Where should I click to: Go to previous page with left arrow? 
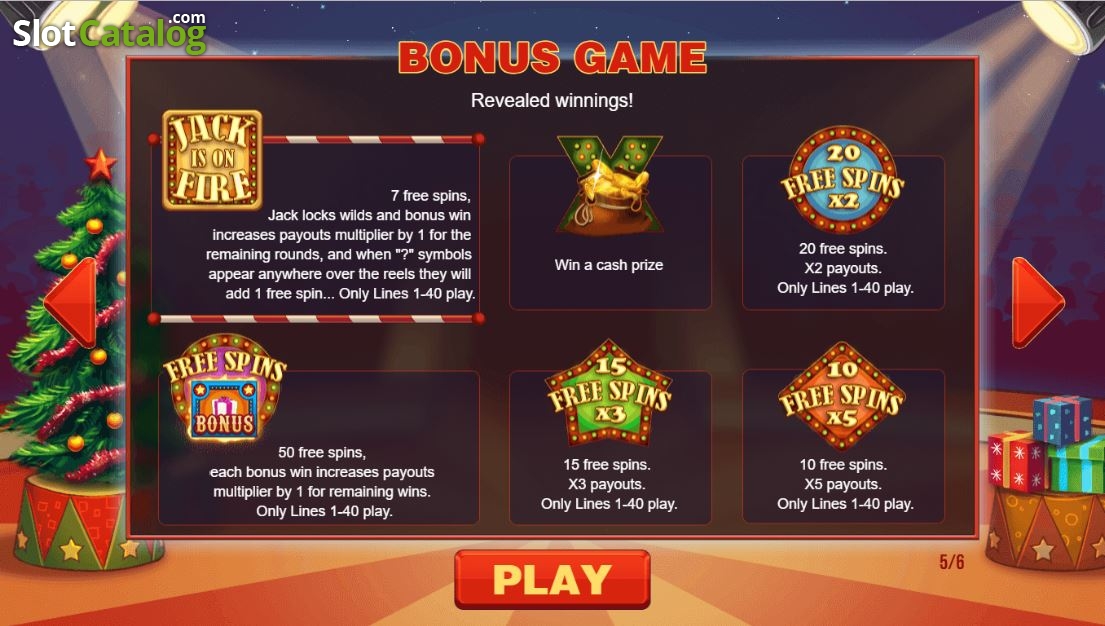tap(70, 302)
